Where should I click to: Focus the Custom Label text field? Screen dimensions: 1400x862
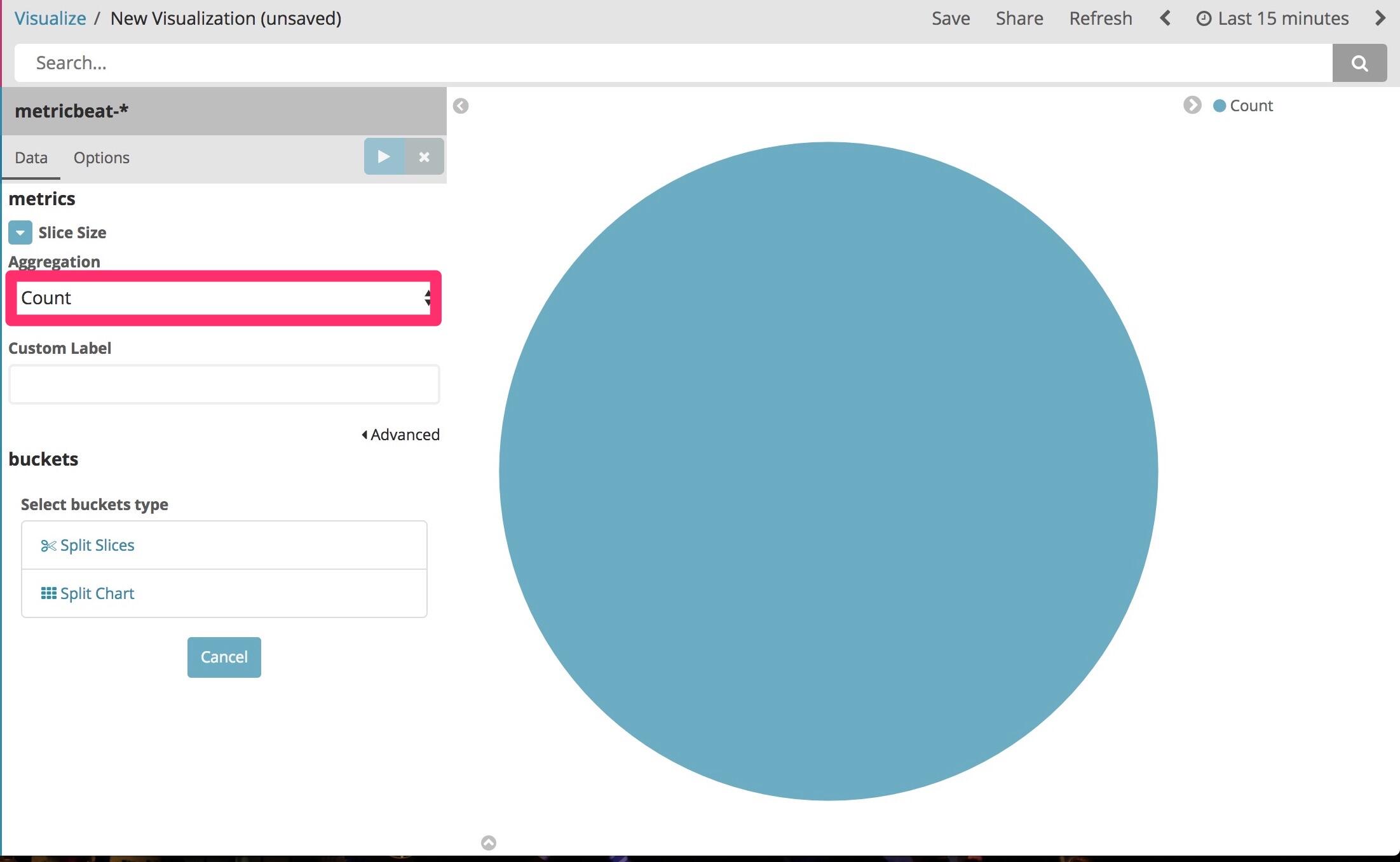coord(224,384)
